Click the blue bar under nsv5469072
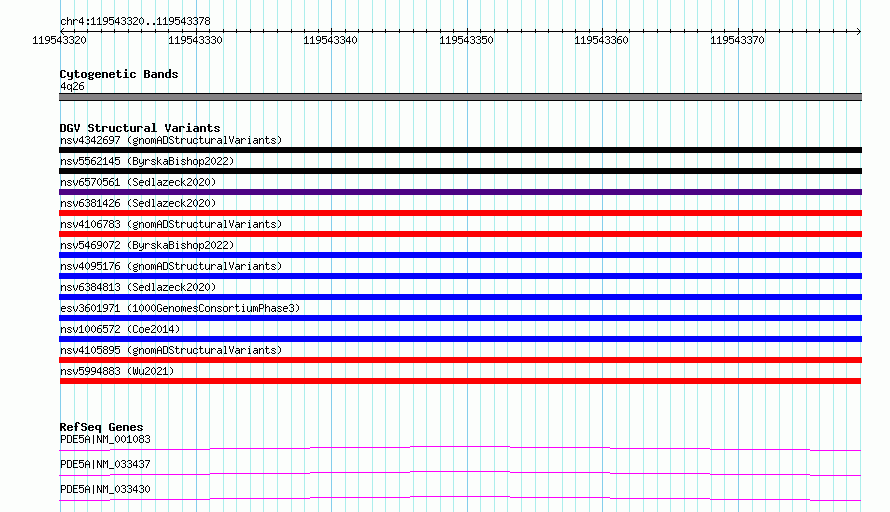Image resolution: width=890 pixels, height=512 pixels. point(460,255)
